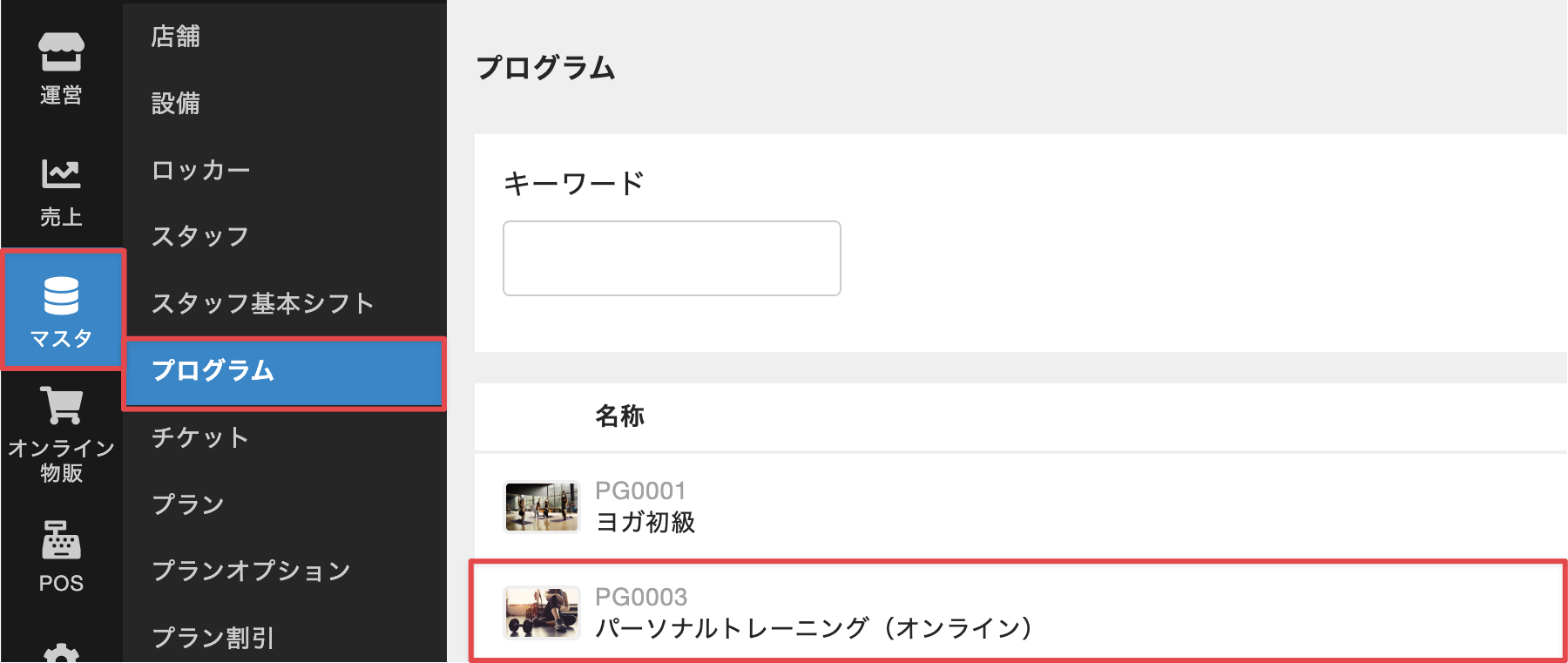This screenshot has height=663, width=1568.
Task: Click the POS register icon
Action: click(x=61, y=540)
